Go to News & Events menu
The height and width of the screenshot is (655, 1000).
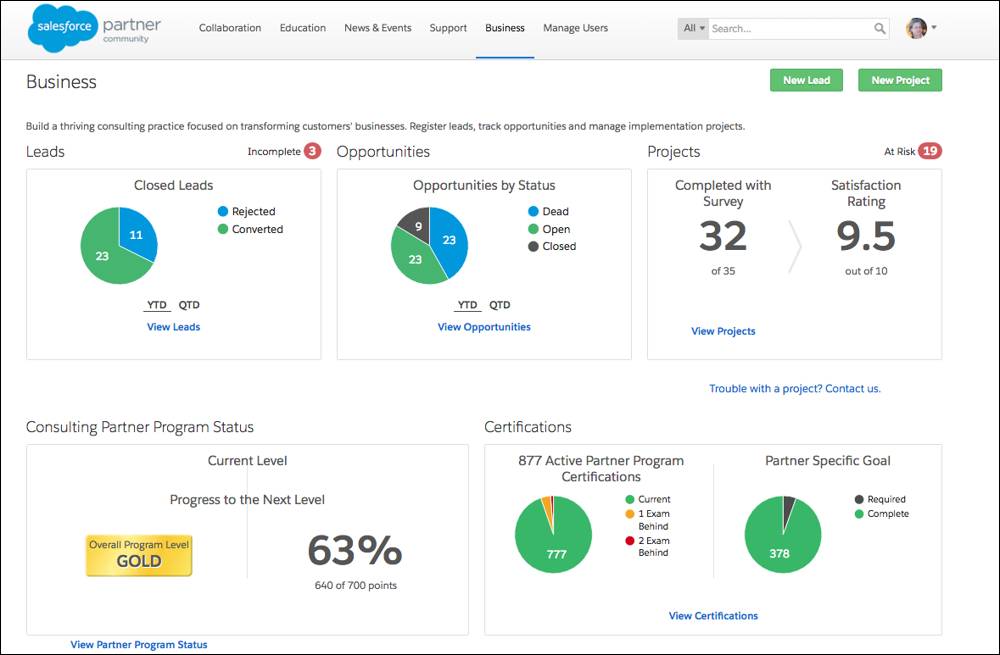[x=378, y=28]
